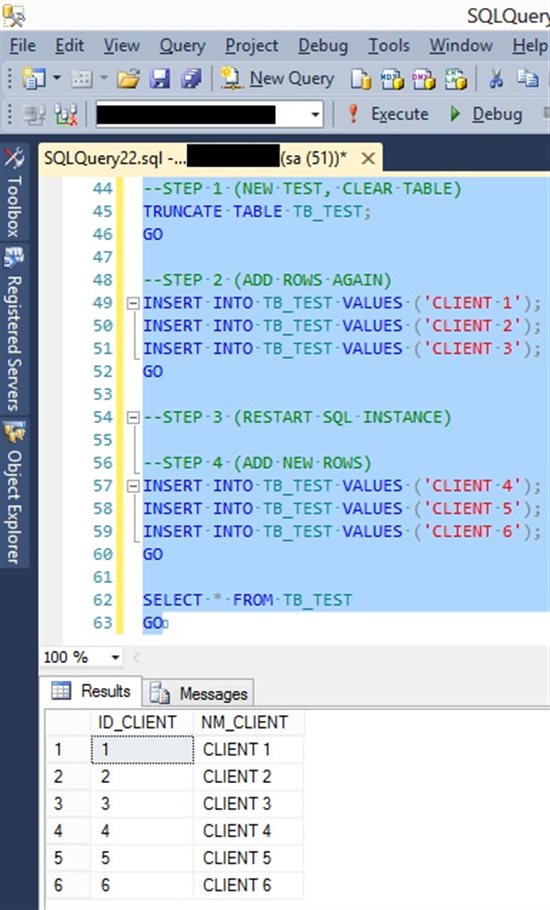
Task: Open the Project menu
Action: pos(252,46)
